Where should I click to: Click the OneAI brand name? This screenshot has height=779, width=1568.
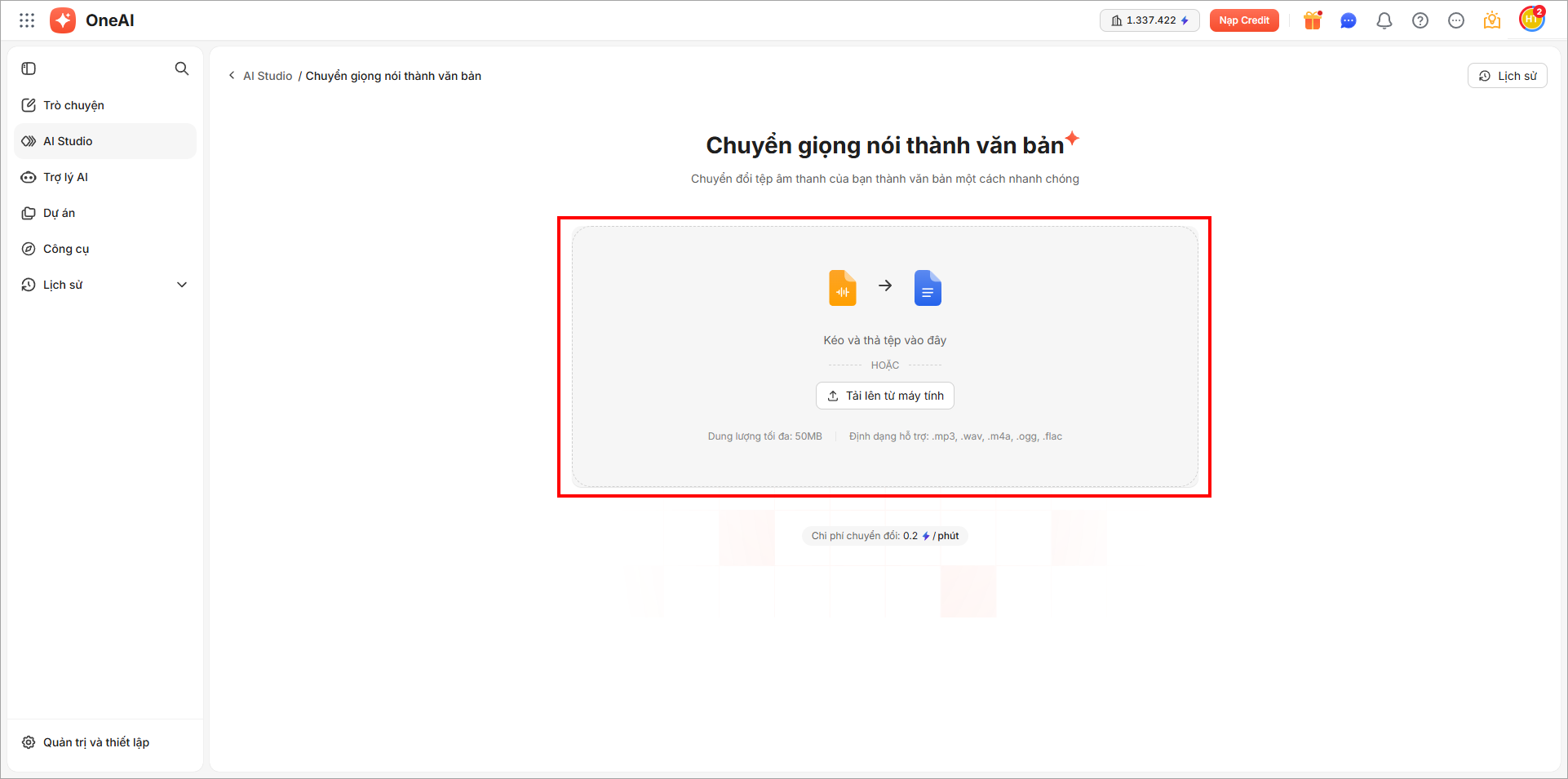click(110, 20)
